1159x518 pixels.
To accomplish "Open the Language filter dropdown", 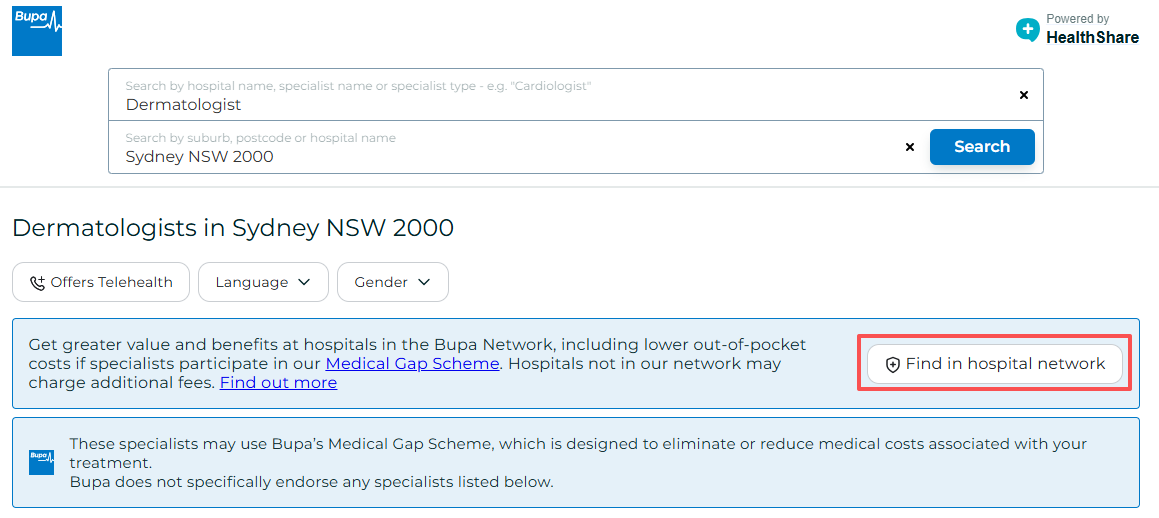I will [263, 282].
